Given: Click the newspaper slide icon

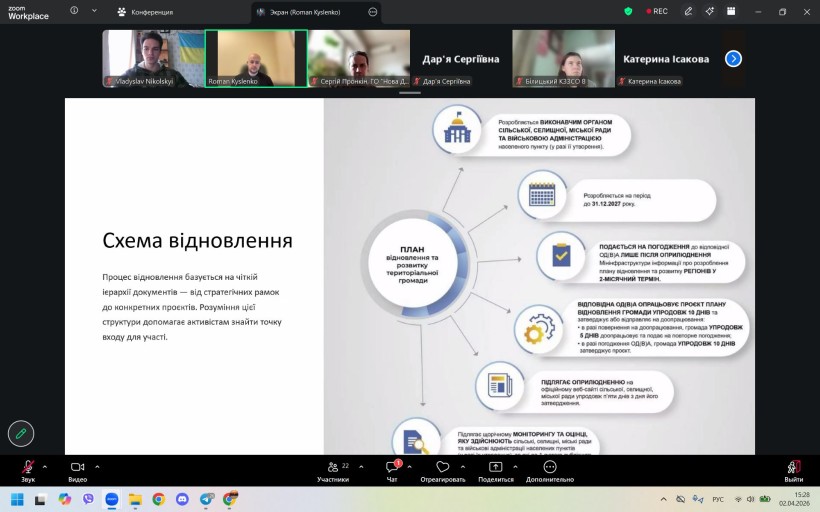Looking at the screenshot, I should (x=499, y=386).
